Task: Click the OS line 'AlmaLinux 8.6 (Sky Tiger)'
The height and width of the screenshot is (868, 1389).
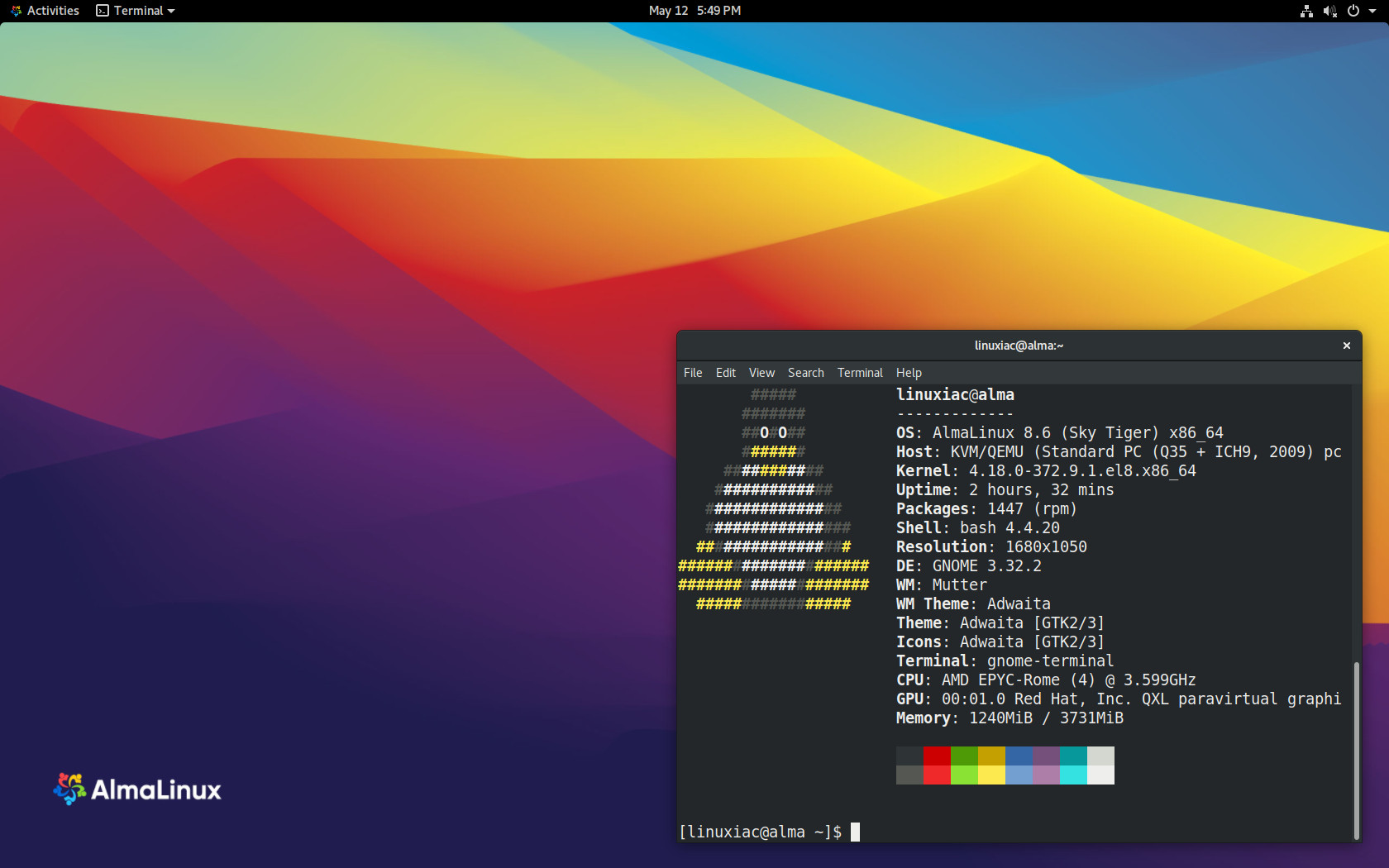Action: pyautogui.click(x=1060, y=433)
